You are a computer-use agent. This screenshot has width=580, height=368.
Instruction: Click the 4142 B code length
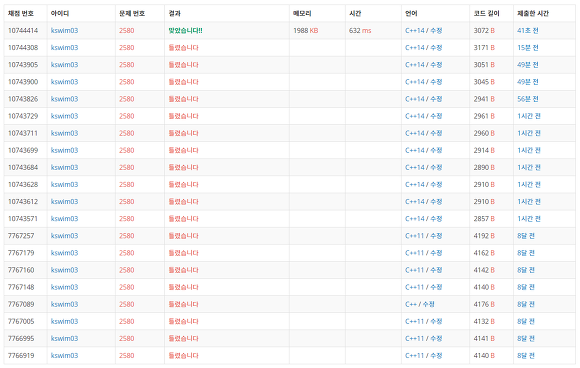coord(484,270)
